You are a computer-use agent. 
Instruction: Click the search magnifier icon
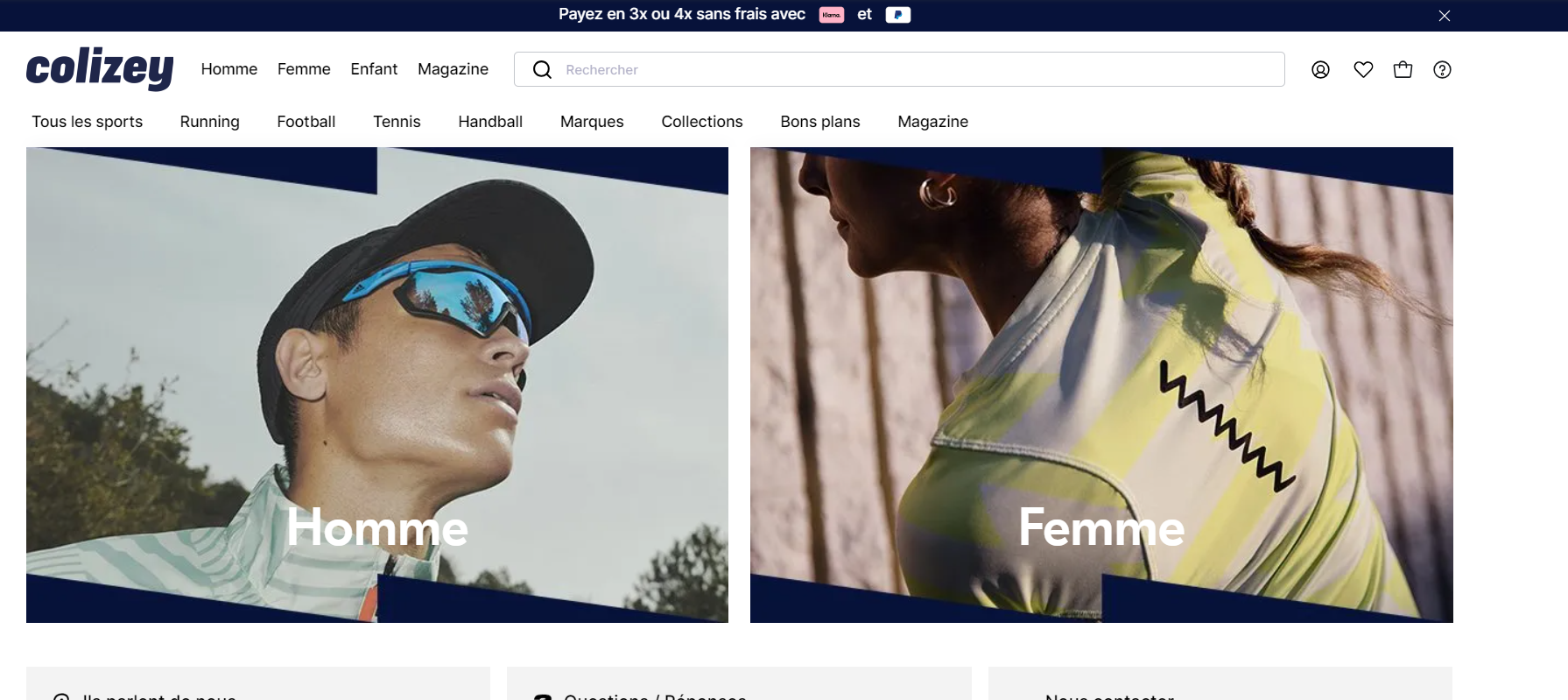pyautogui.click(x=542, y=70)
